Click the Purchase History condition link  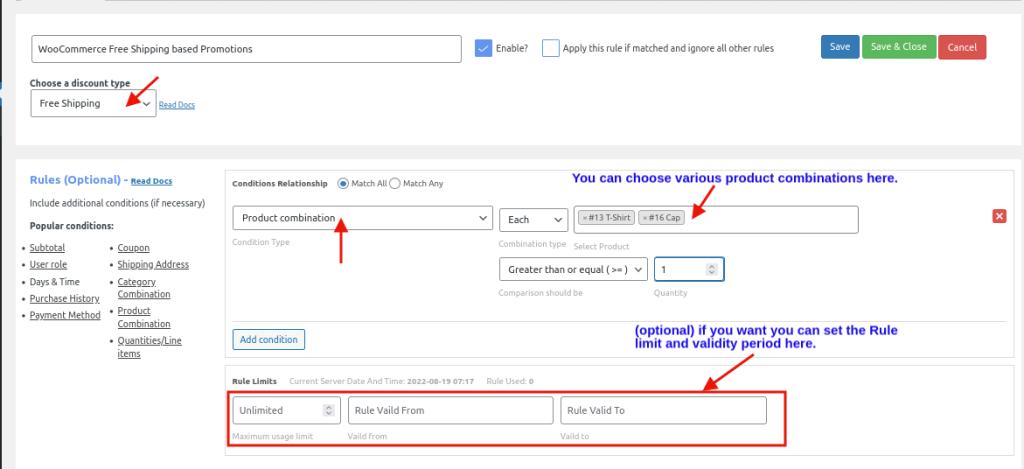(64, 298)
